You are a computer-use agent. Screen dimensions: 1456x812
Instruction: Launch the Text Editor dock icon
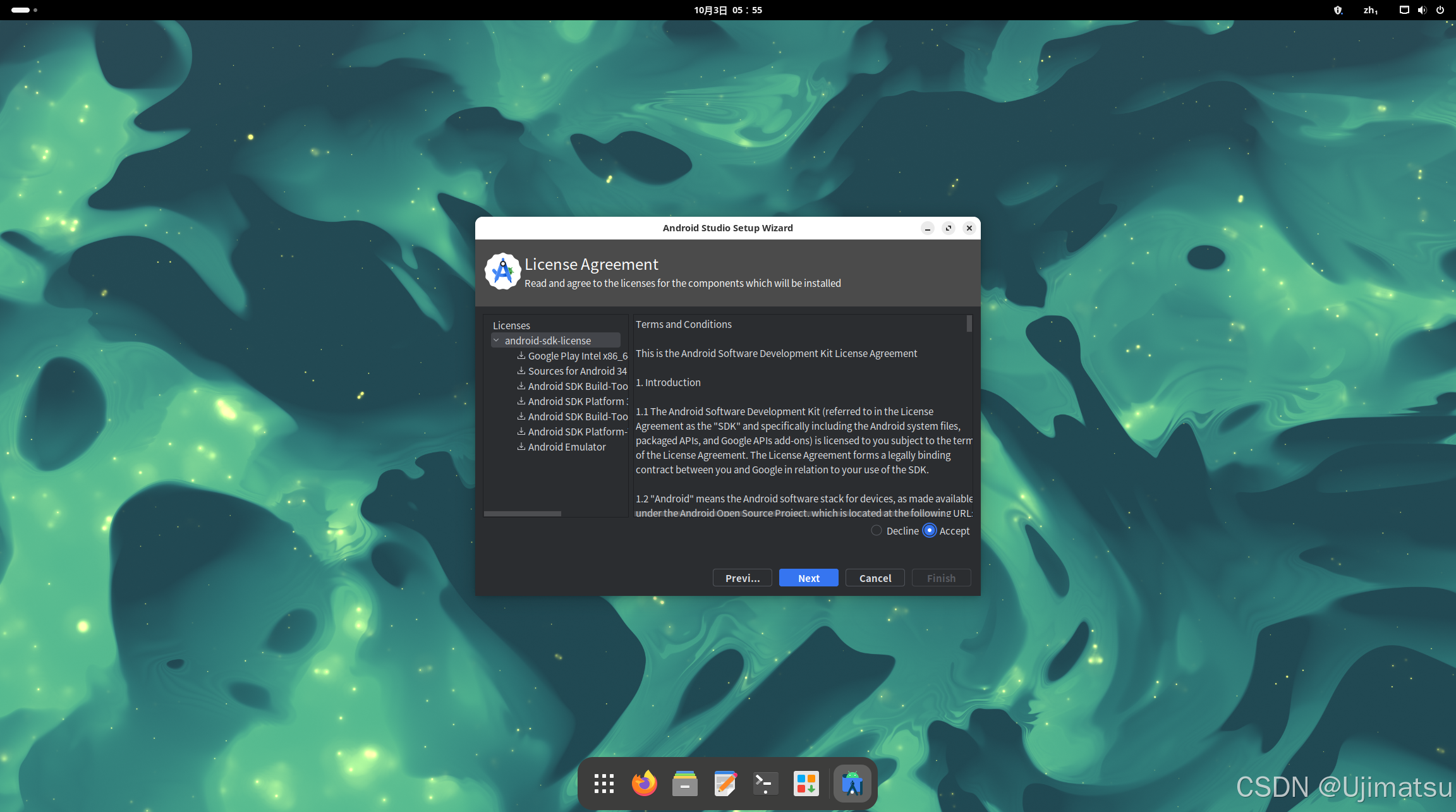(725, 784)
